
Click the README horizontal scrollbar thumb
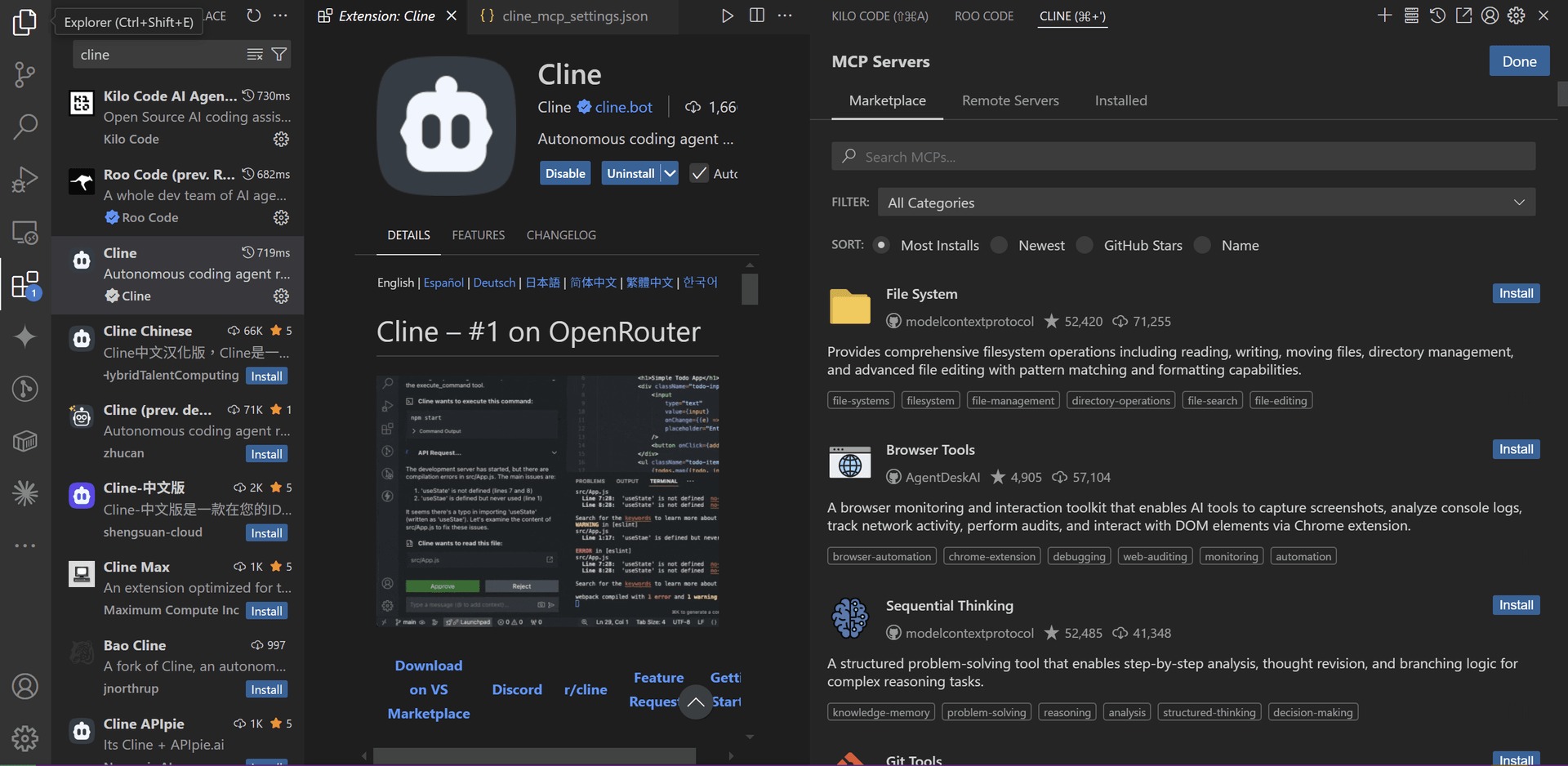(535, 756)
